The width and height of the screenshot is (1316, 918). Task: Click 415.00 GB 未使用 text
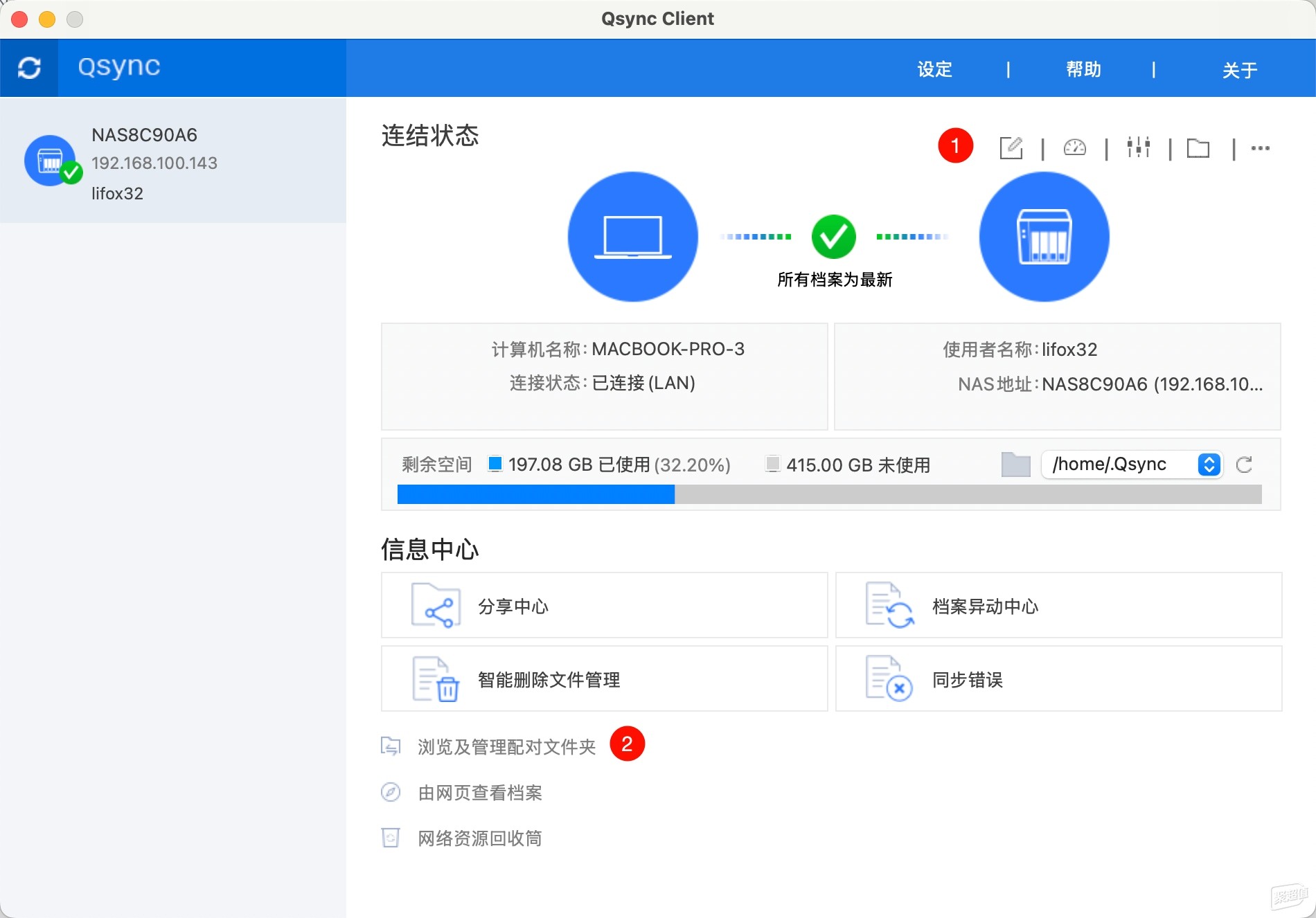[x=858, y=465]
